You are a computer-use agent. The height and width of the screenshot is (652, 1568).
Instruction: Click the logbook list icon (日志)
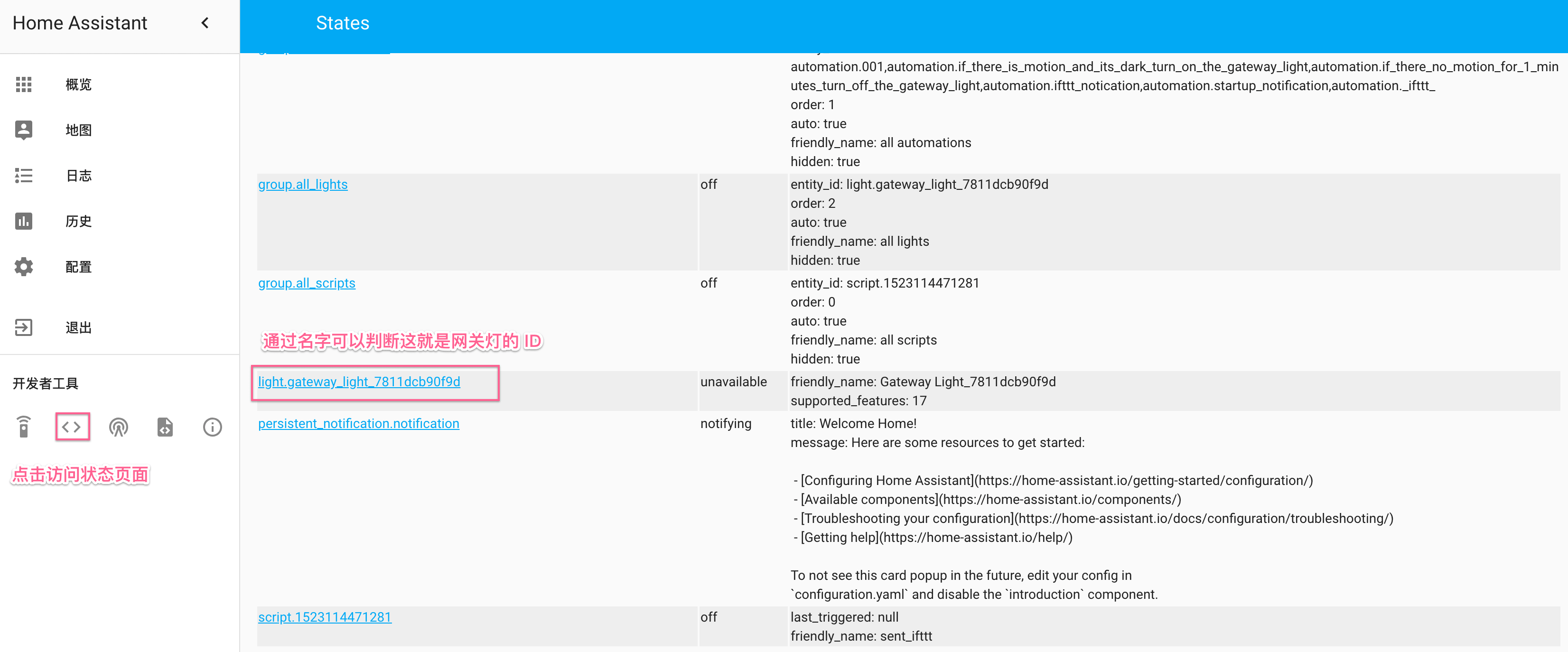(24, 175)
